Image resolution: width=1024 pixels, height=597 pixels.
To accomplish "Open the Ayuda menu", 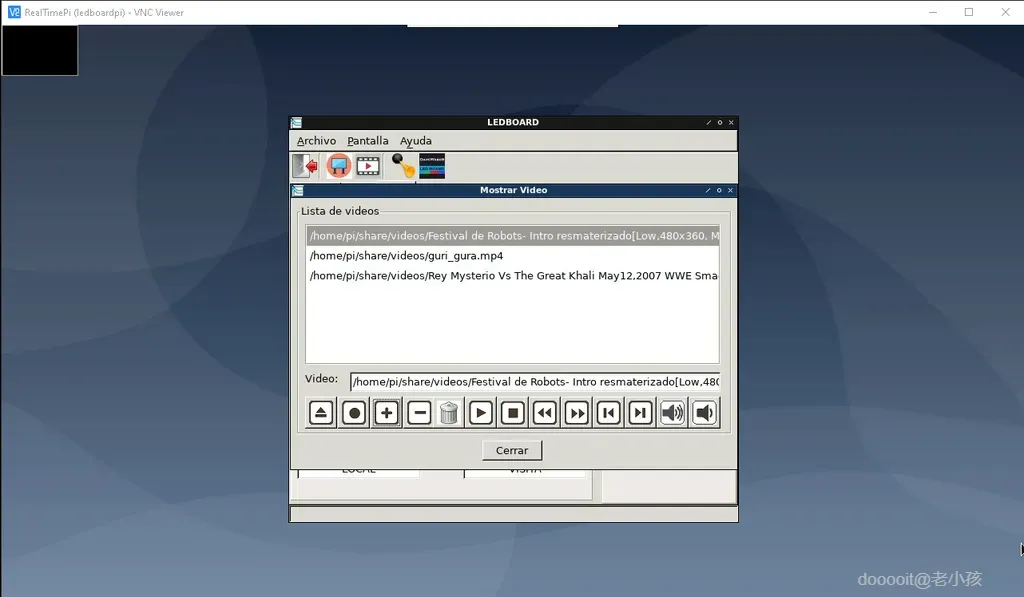I will point(415,140).
